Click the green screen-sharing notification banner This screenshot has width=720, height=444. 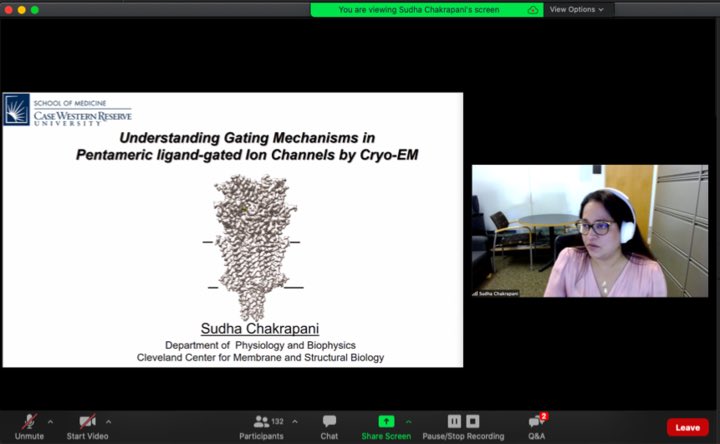(x=427, y=10)
